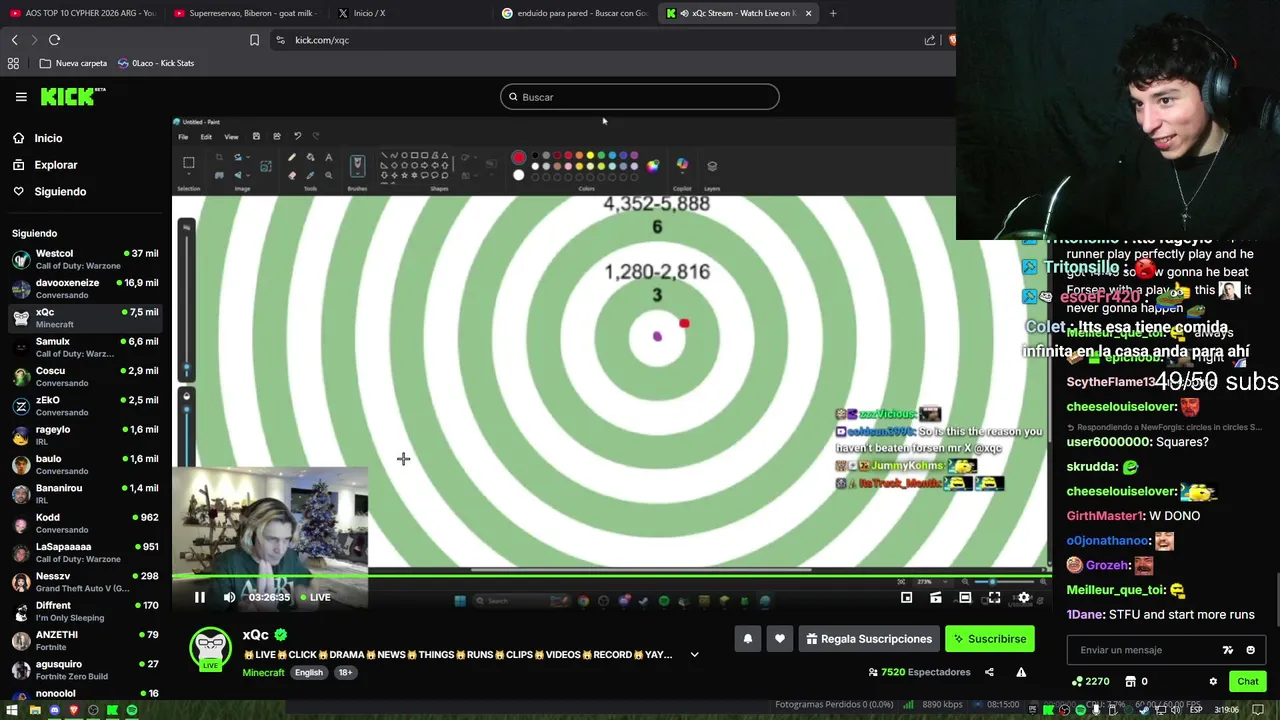Mute the stream volume
Viewport: 1280px width, 720px height.
coord(229,597)
